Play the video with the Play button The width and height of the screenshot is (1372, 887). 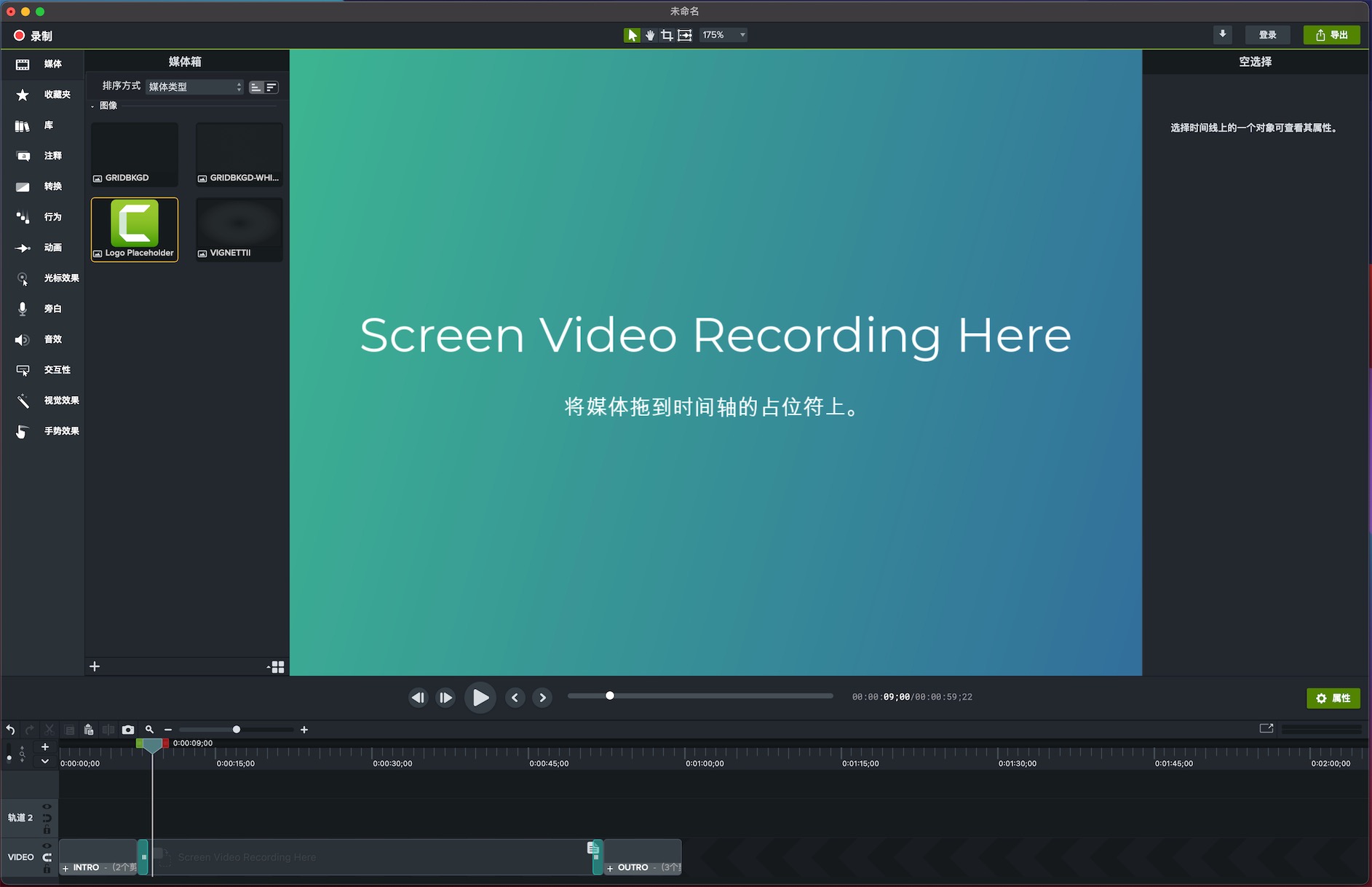480,698
